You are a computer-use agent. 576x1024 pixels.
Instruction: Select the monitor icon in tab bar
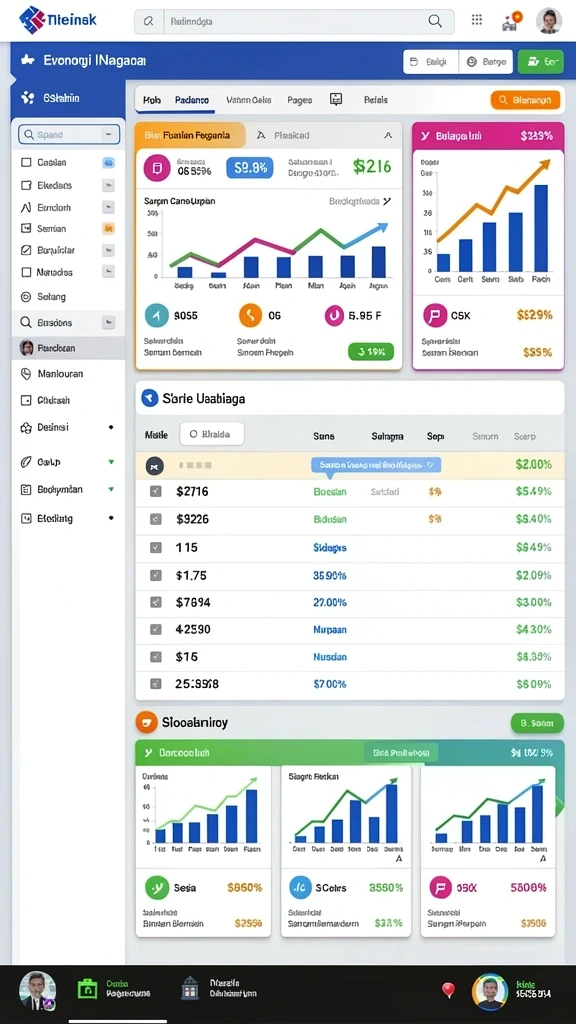point(336,99)
